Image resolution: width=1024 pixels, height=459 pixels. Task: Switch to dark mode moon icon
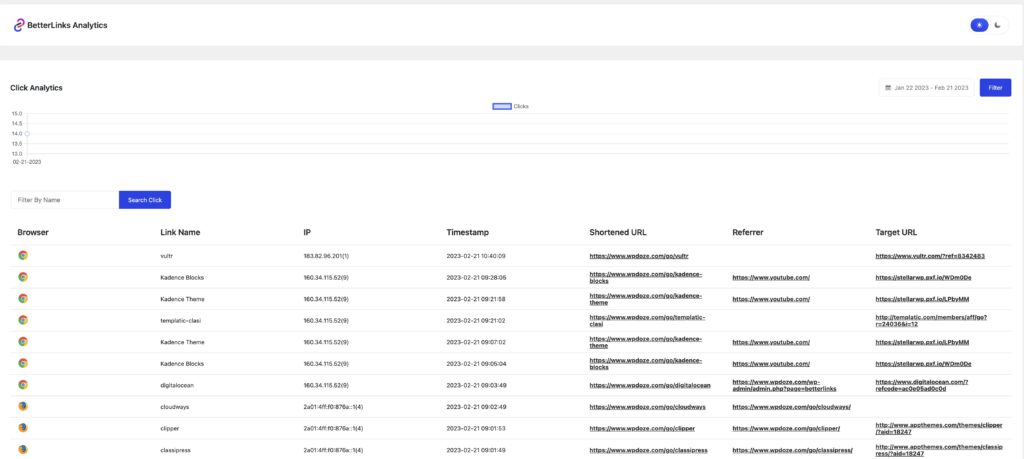point(998,25)
